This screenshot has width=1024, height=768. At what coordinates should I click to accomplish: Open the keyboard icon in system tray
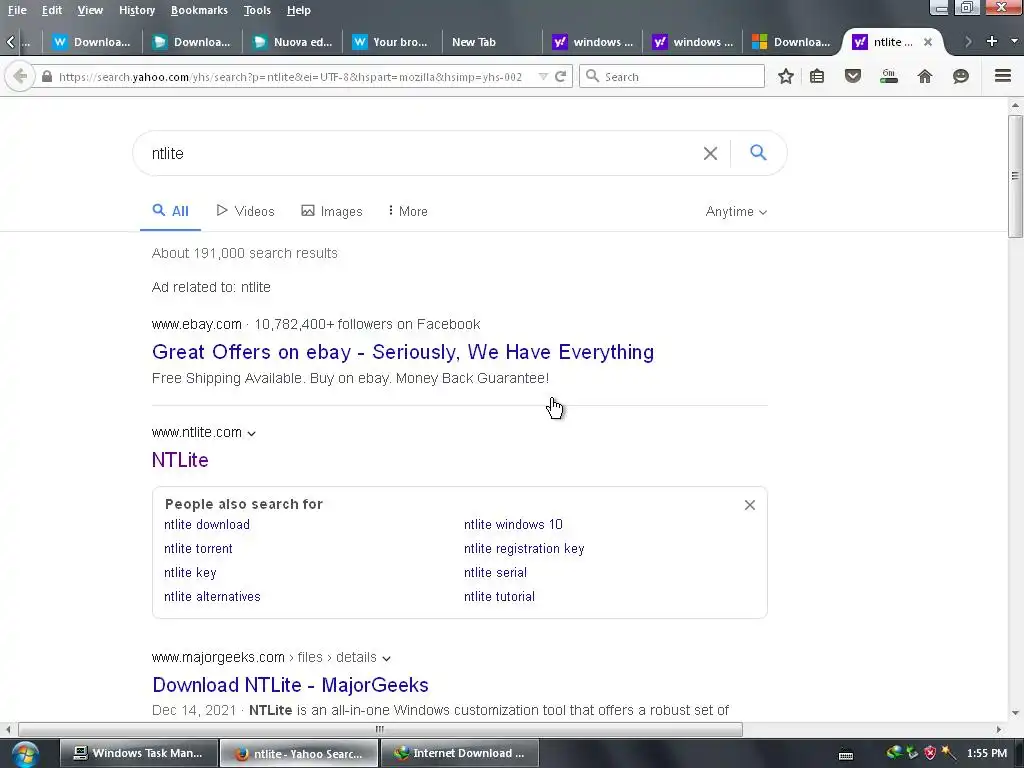coord(846,755)
